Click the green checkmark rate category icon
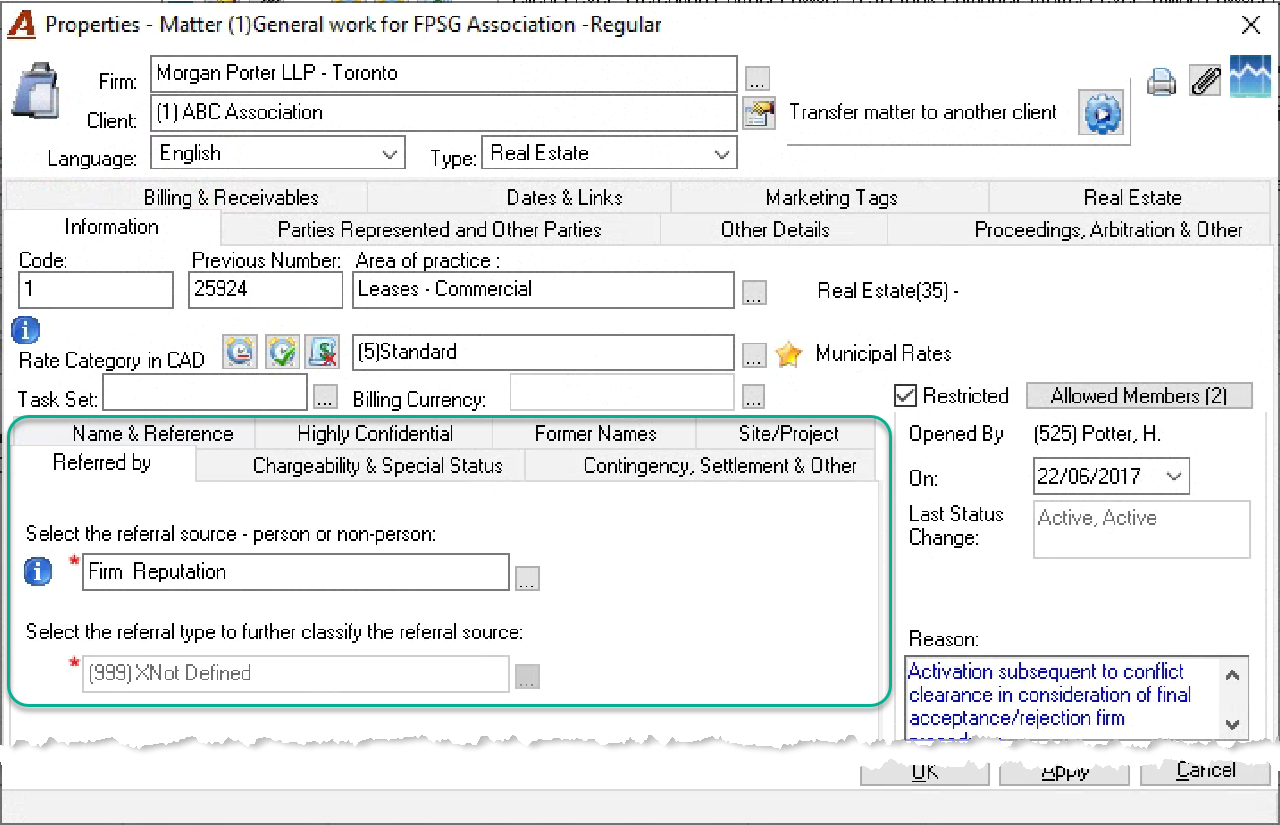The image size is (1280, 825). click(282, 351)
